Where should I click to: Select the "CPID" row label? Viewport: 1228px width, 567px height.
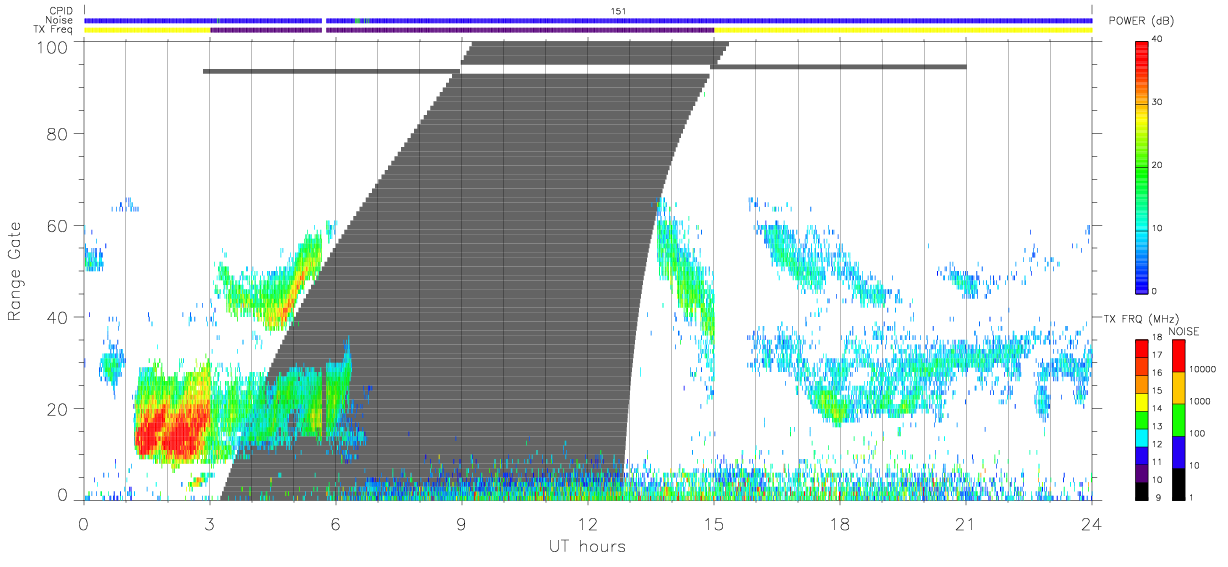pos(62,11)
